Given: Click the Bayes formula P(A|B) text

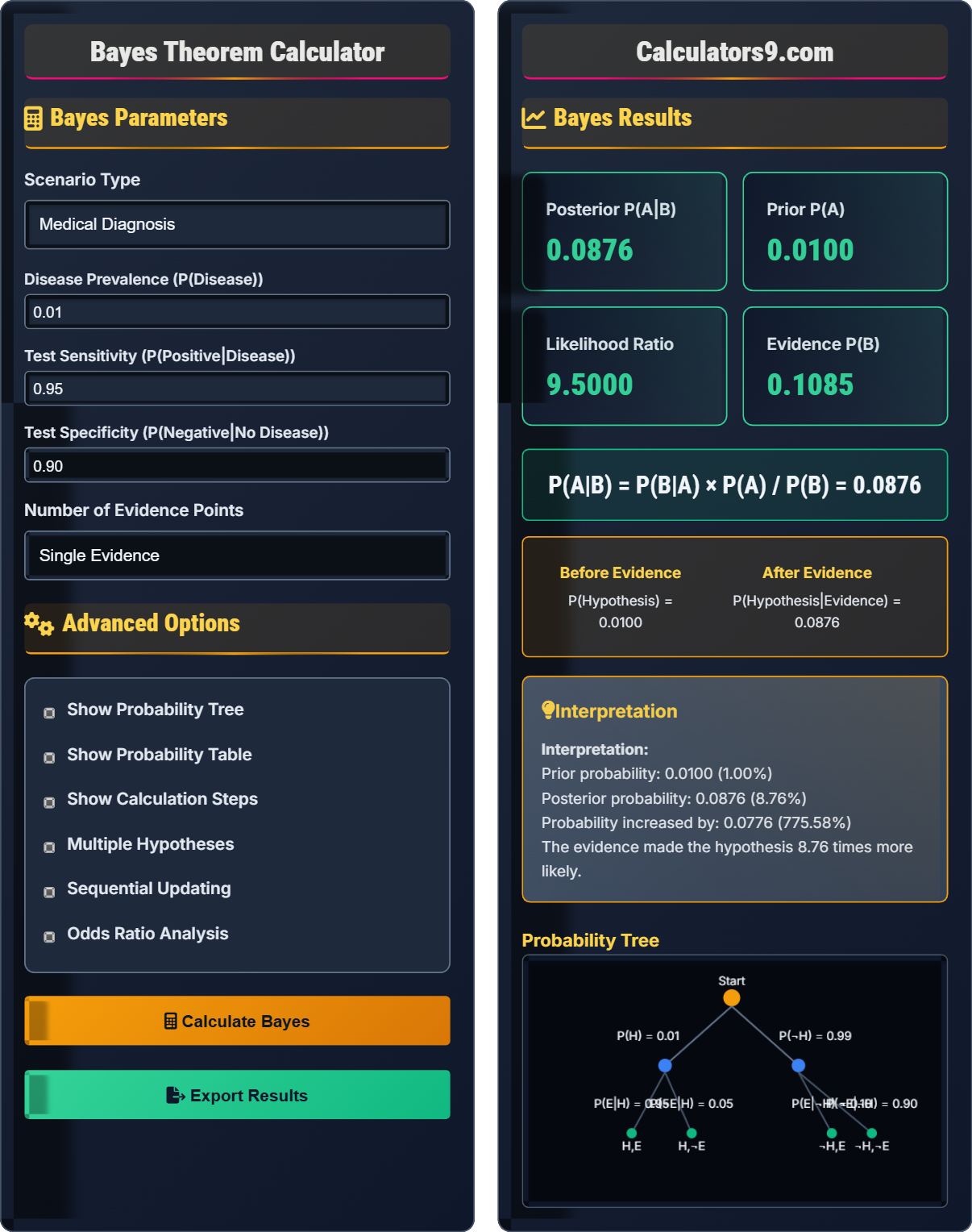Looking at the screenshot, I should (x=735, y=485).
